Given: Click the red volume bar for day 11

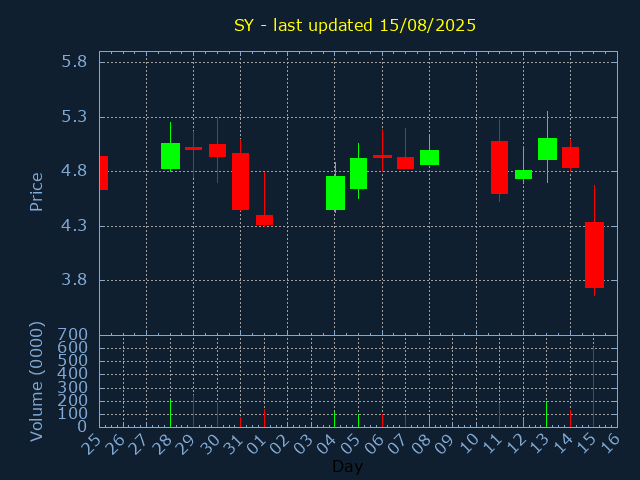Looking at the screenshot, I should pos(499,415).
